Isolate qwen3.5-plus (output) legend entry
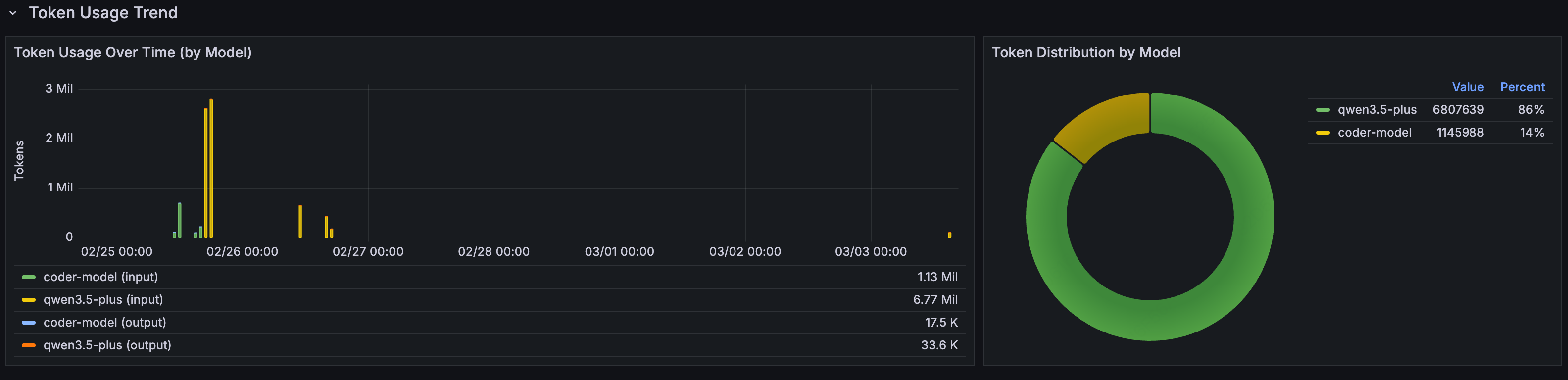The height and width of the screenshot is (380, 1568). 107,345
